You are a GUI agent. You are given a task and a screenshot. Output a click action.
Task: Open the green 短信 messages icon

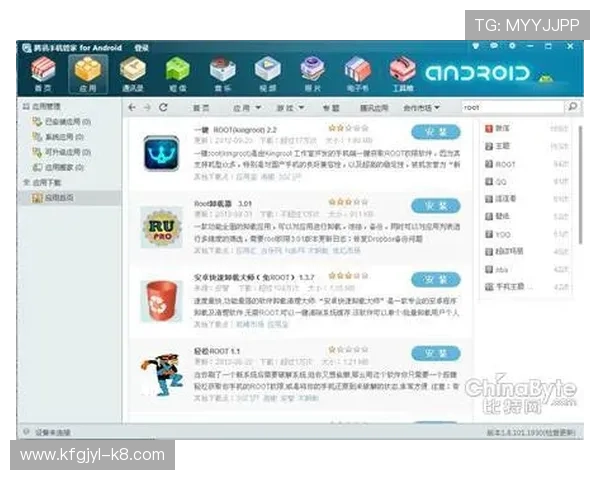coord(178,73)
